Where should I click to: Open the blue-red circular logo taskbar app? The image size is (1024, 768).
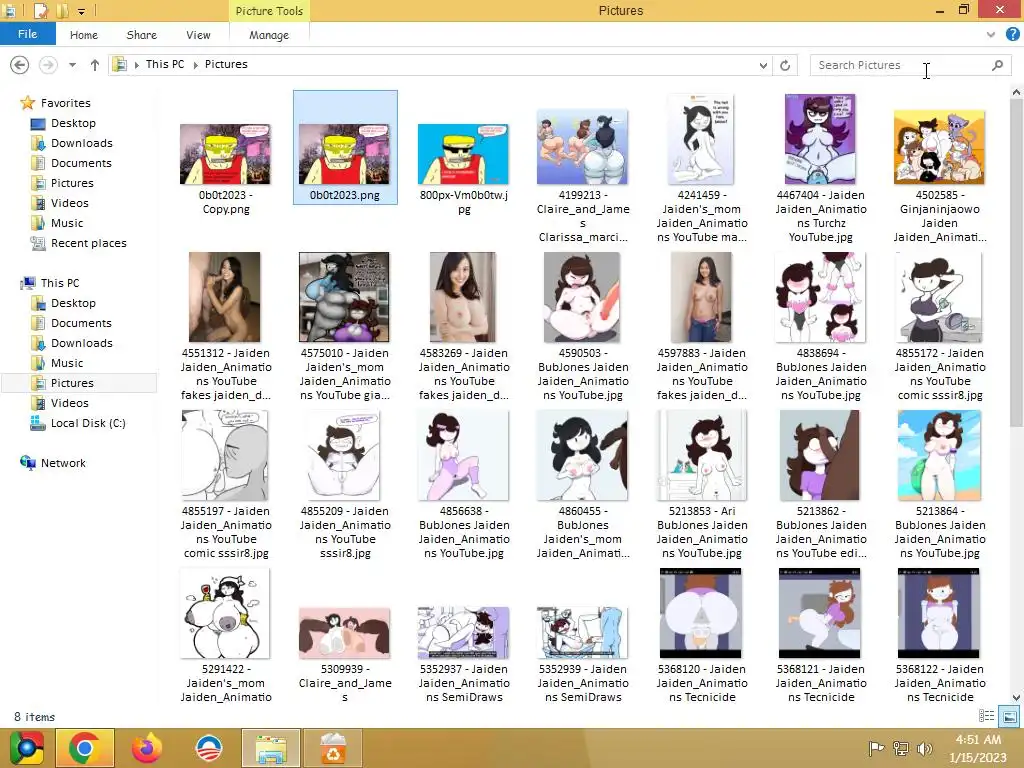point(209,748)
